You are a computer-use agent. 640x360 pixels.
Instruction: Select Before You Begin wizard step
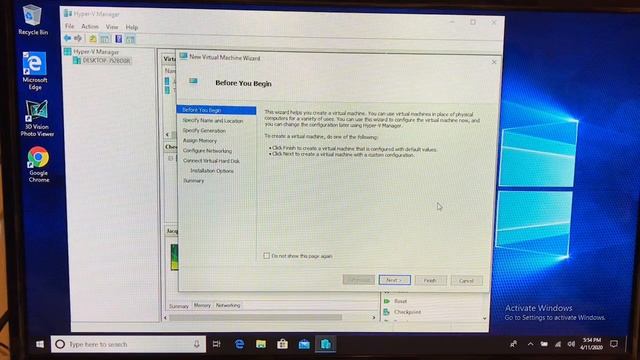click(216, 110)
